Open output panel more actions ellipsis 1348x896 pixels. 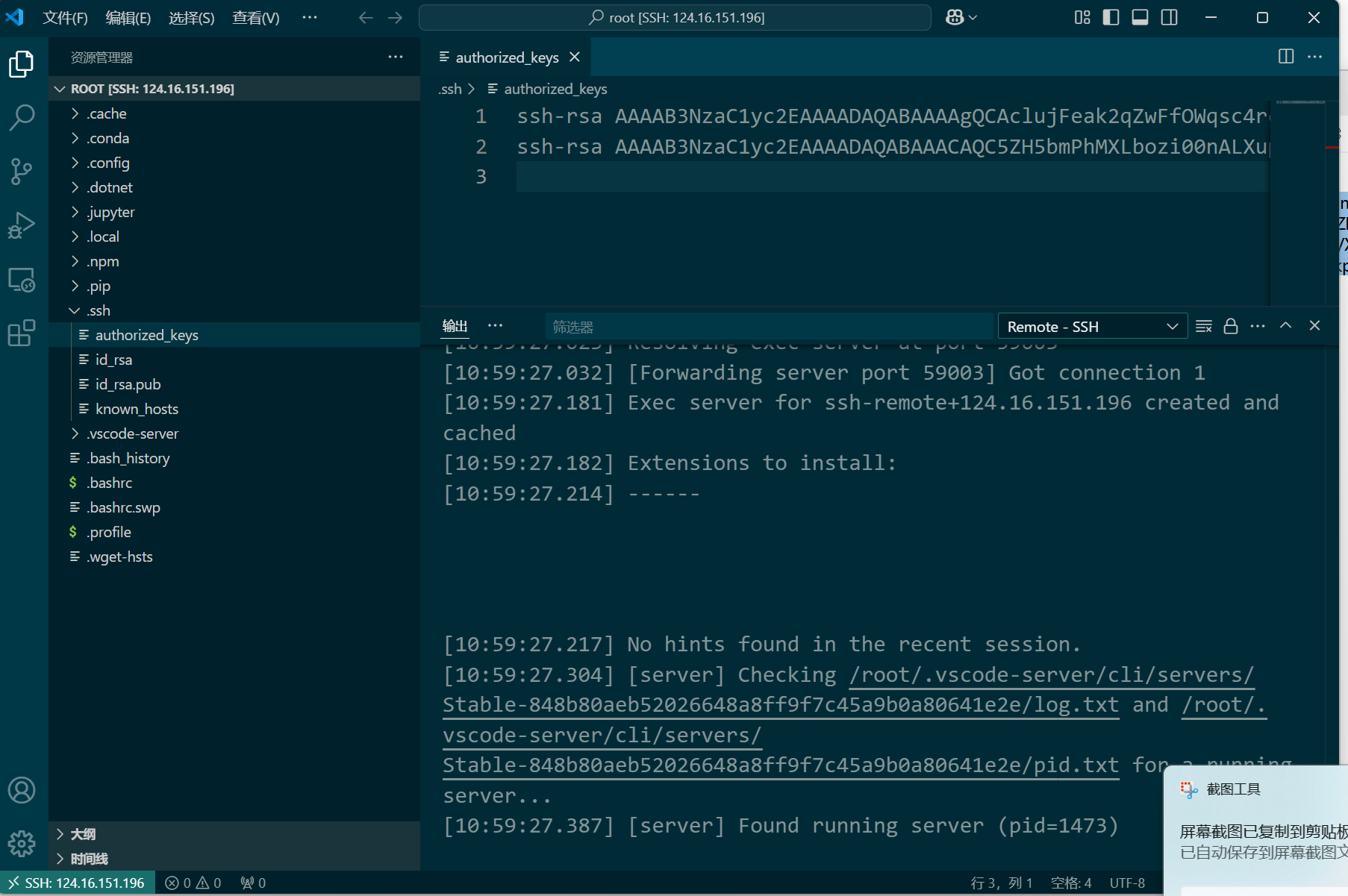coord(1258,326)
